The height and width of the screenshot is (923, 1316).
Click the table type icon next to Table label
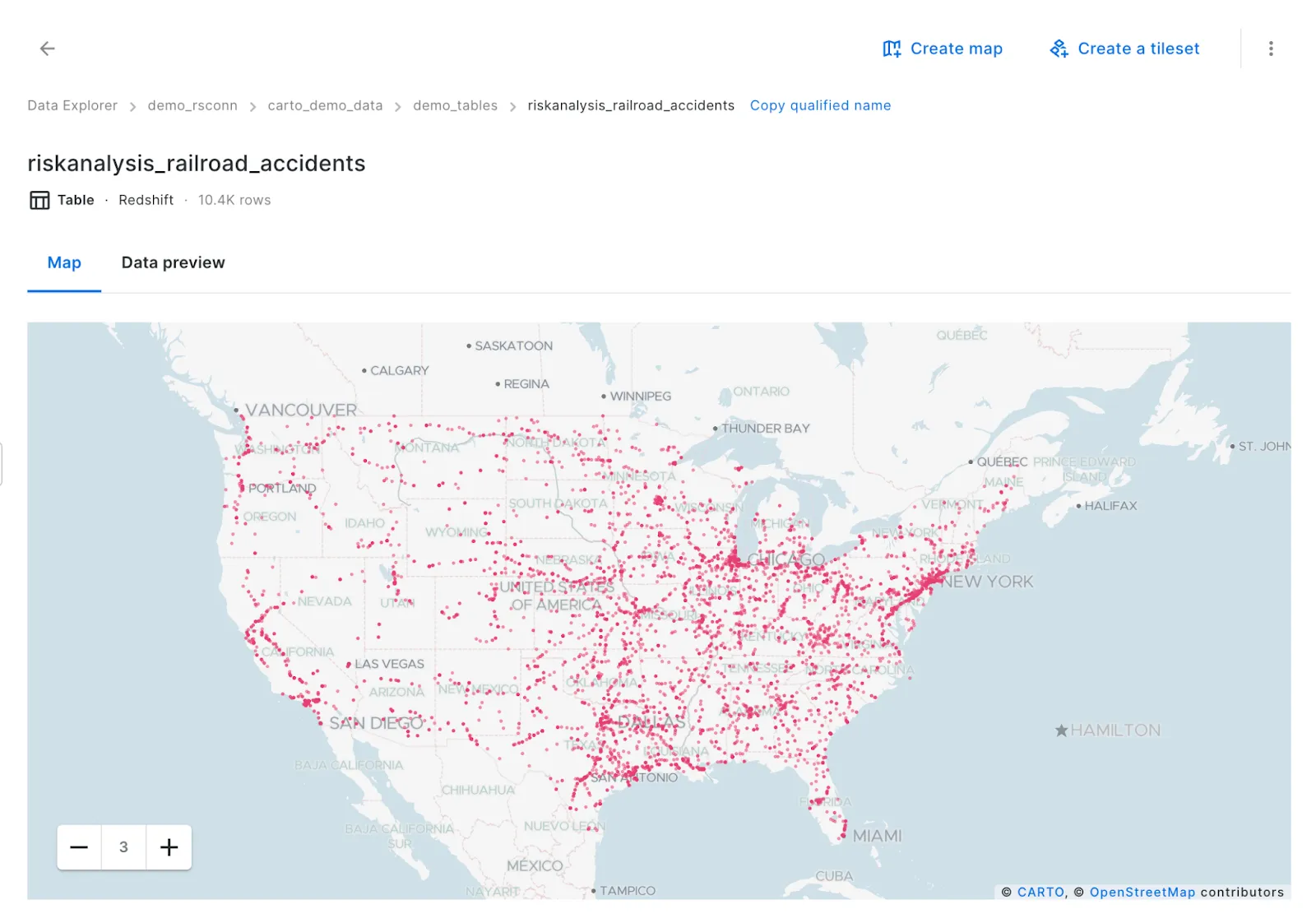coord(39,200)
